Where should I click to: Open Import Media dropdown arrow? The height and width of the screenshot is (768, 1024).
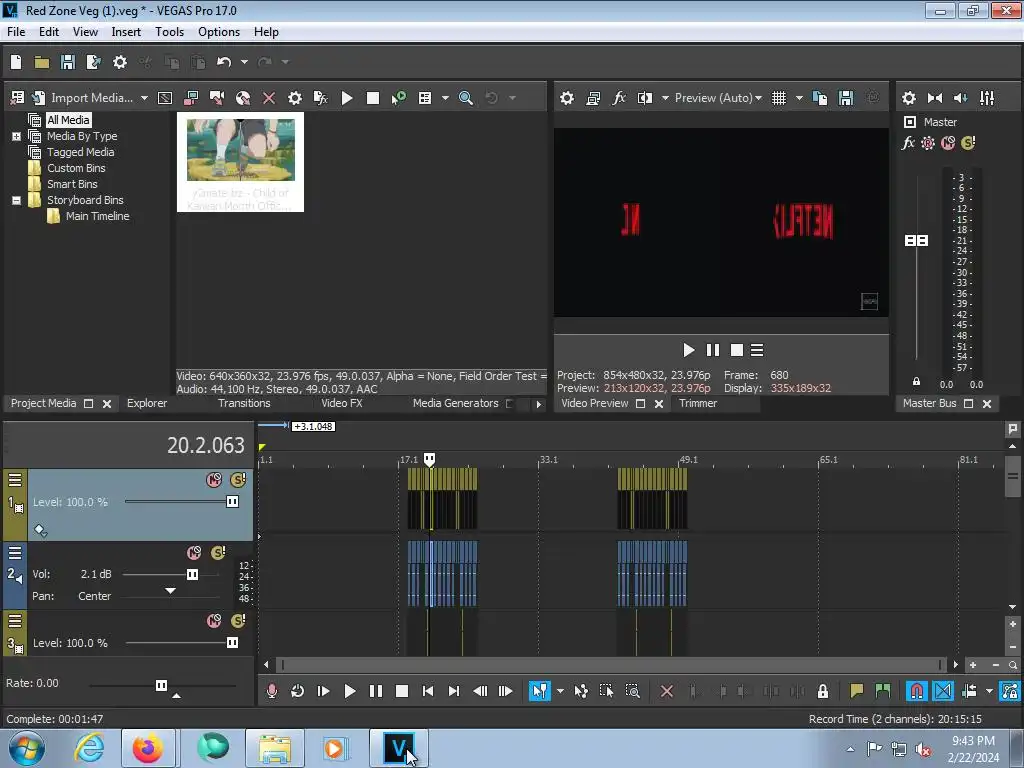pos(144,98)
